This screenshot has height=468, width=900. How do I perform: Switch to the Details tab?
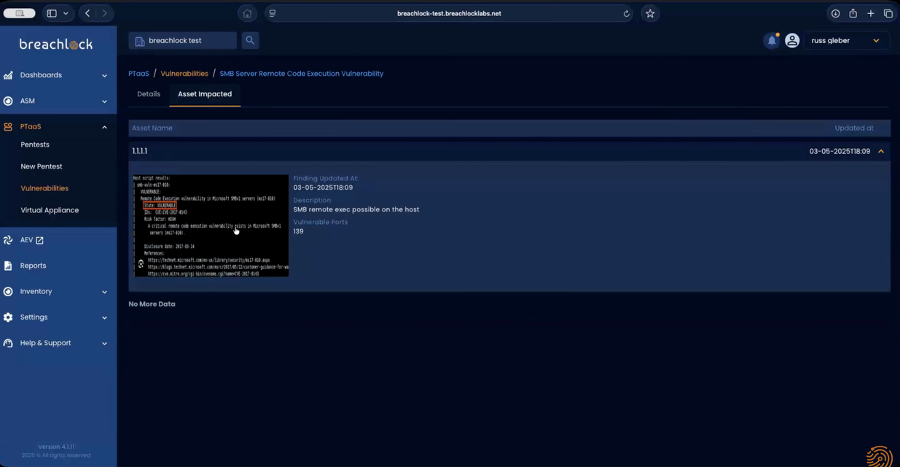pos(149,94)
